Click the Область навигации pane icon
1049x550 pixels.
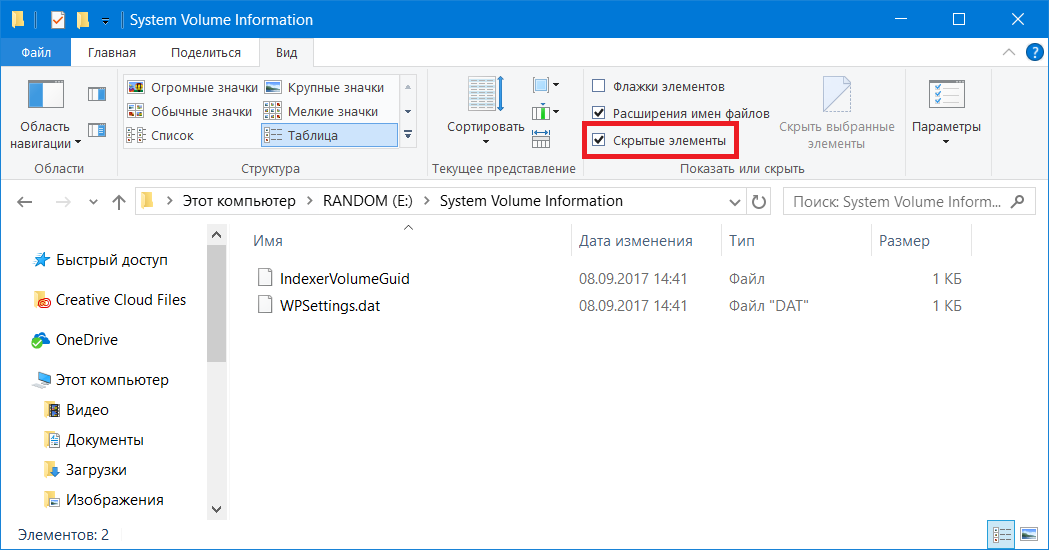45,95
